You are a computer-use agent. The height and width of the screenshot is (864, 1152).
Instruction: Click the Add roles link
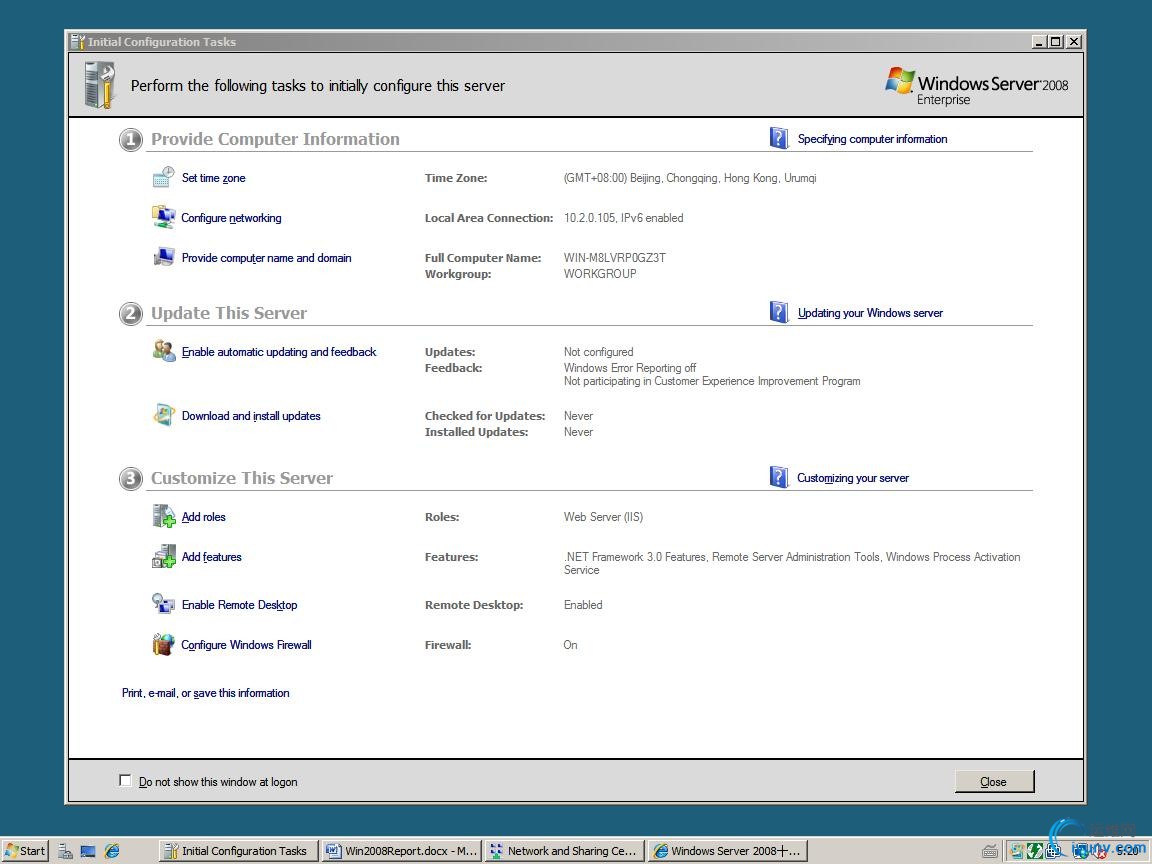pyautogui.click(x=204, y=517)
